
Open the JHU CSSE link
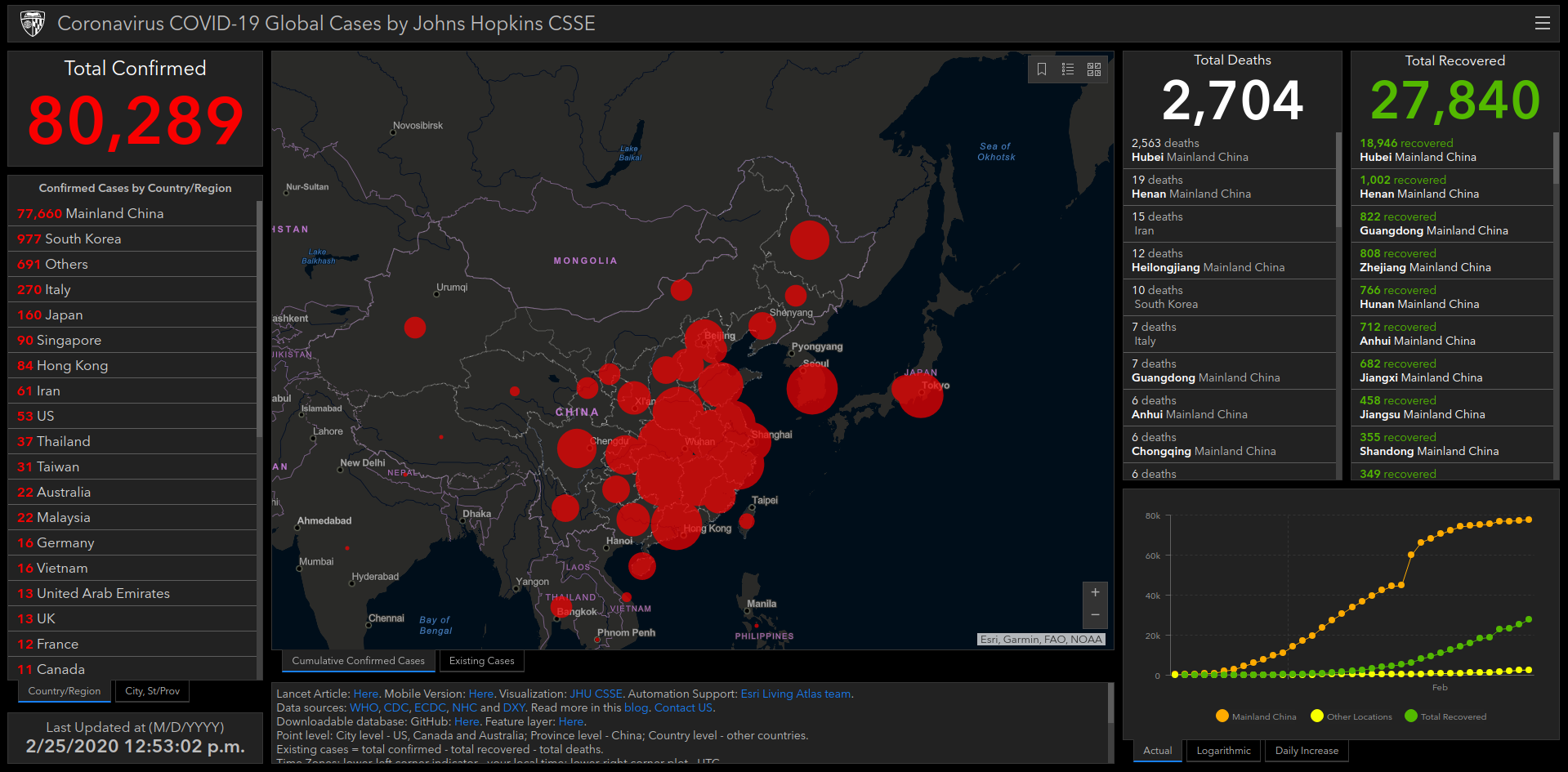(x=596, y=694)
